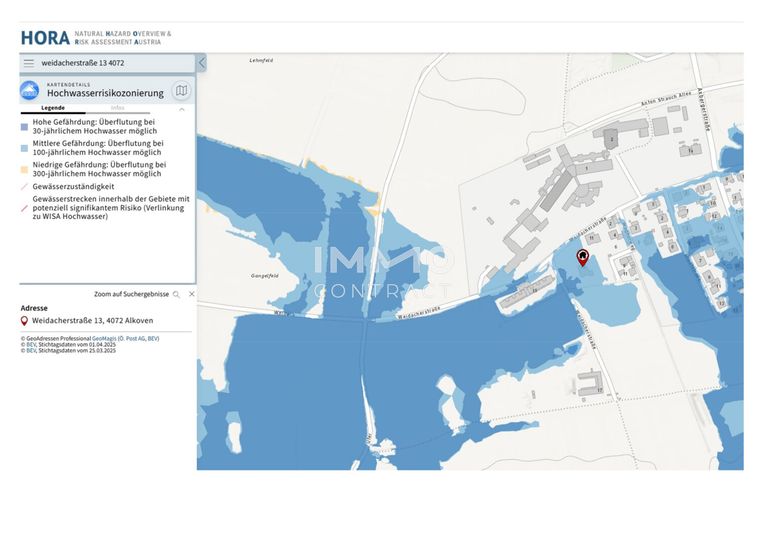Click the Gewässerstrecken red line symbol
Screen dimensions: 768x543
(x=25, y=203)
